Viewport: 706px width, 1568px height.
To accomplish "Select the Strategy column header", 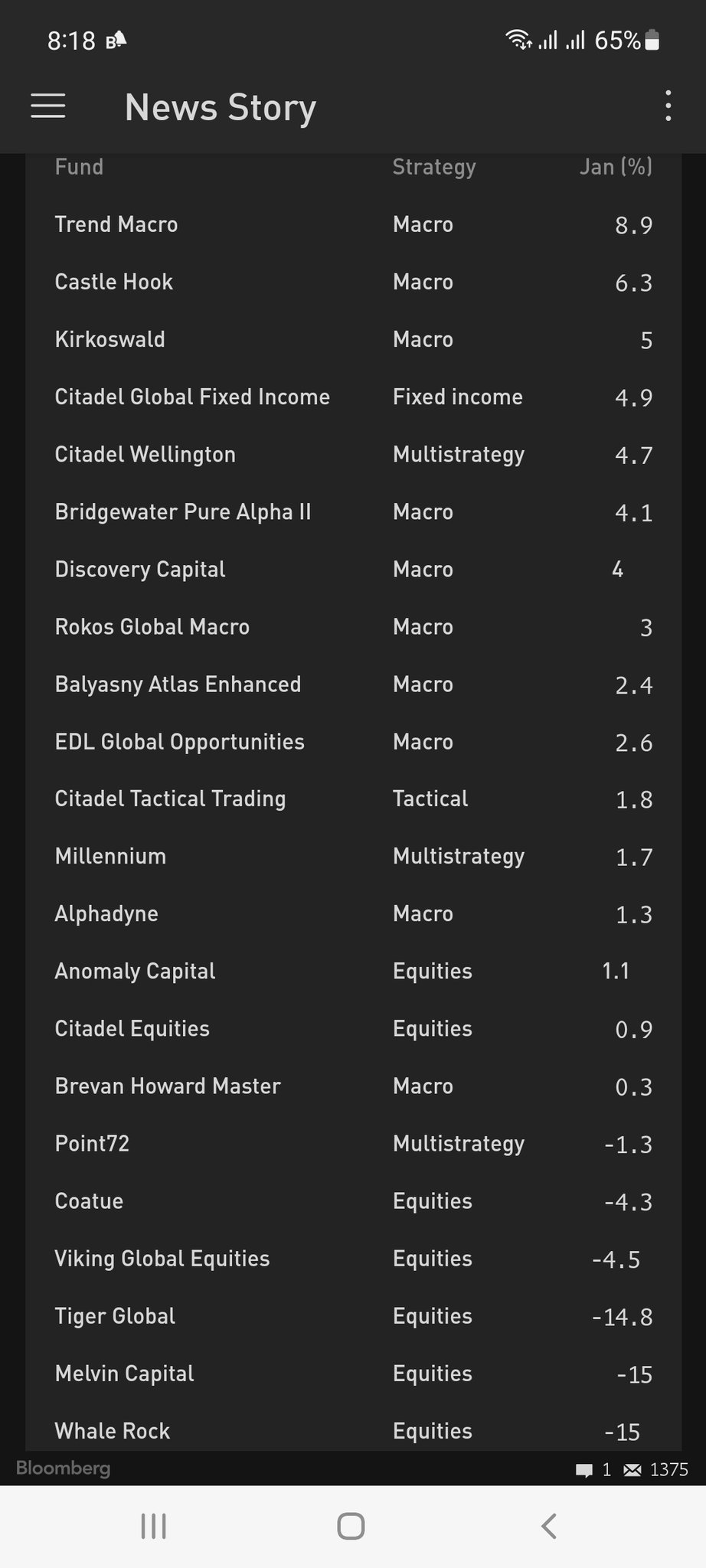I will 434,167.
